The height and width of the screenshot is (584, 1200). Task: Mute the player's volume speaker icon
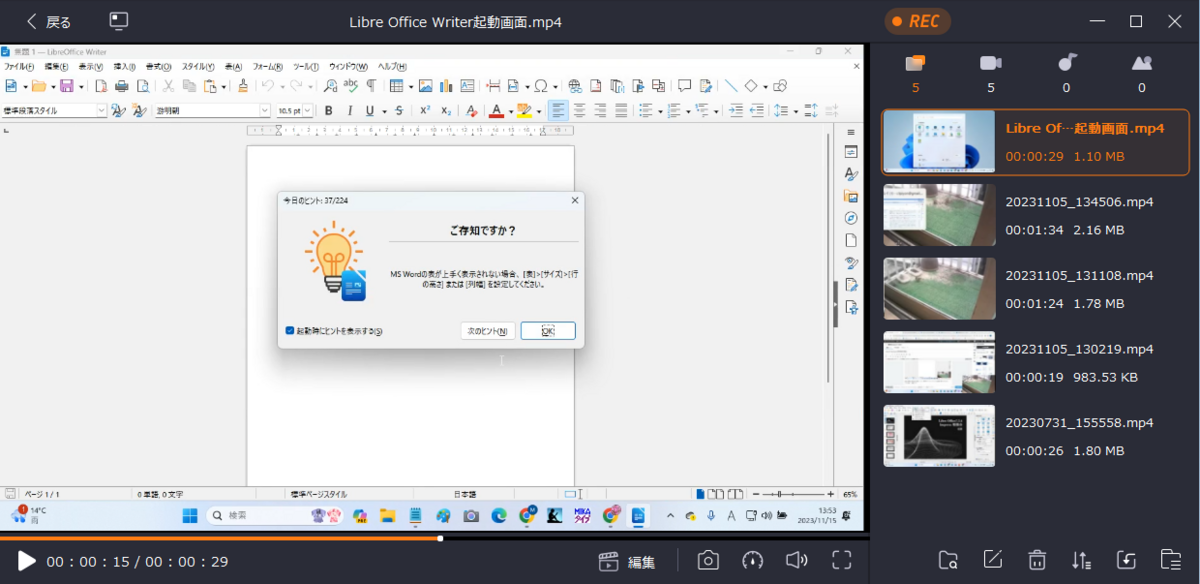click(796, 561)
